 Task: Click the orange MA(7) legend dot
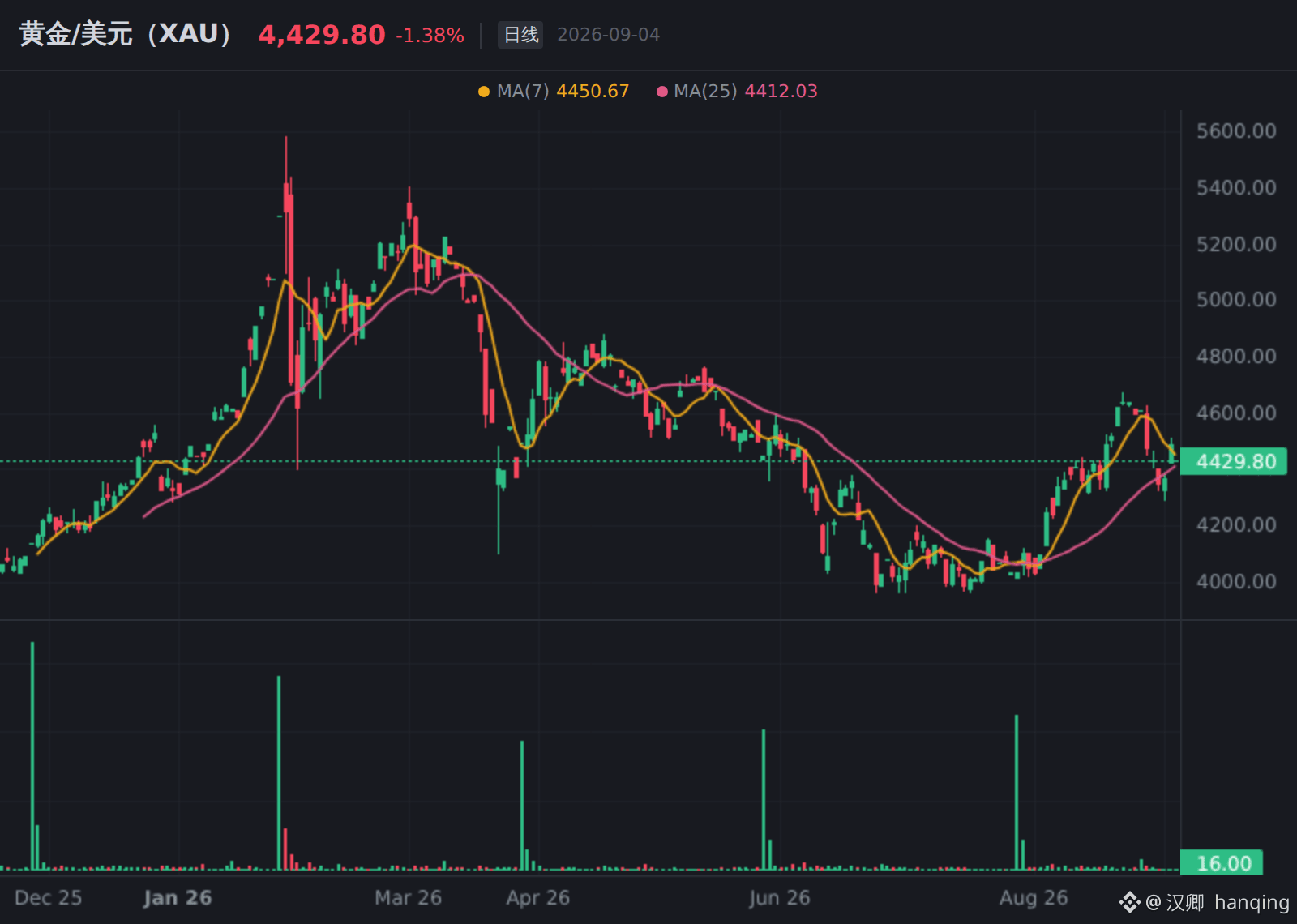coord(484,92)
